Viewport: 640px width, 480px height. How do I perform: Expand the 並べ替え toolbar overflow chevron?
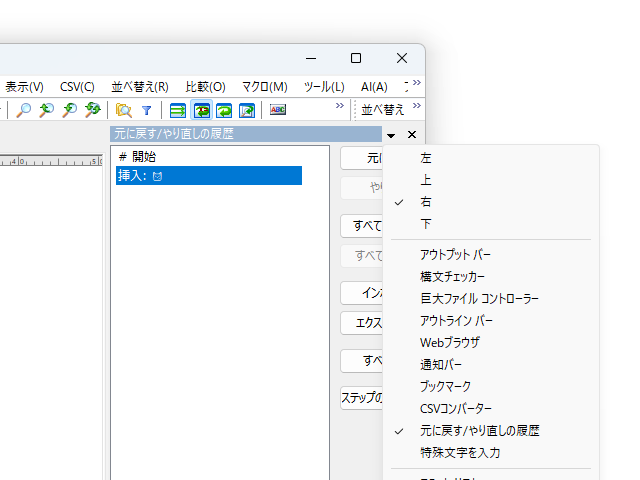click(x=417, y=105)
